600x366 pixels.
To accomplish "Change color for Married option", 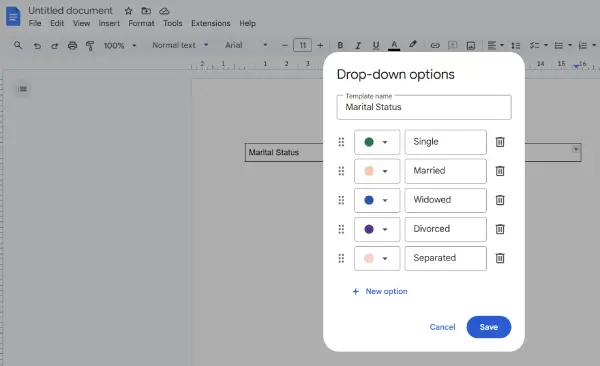I will coord(377,171).
